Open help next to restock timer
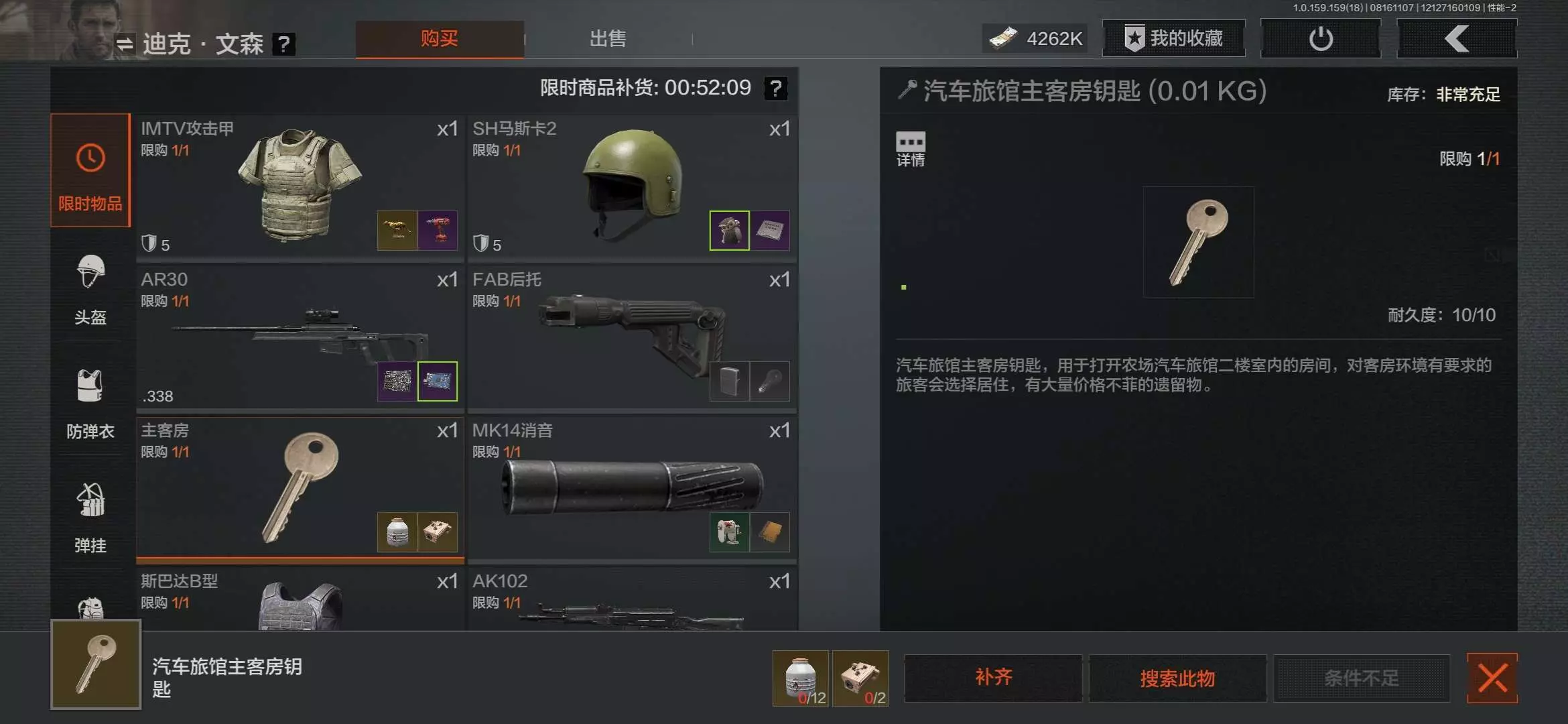The height and width of the screenshot is (724, 1568). [x=775, y=88]
